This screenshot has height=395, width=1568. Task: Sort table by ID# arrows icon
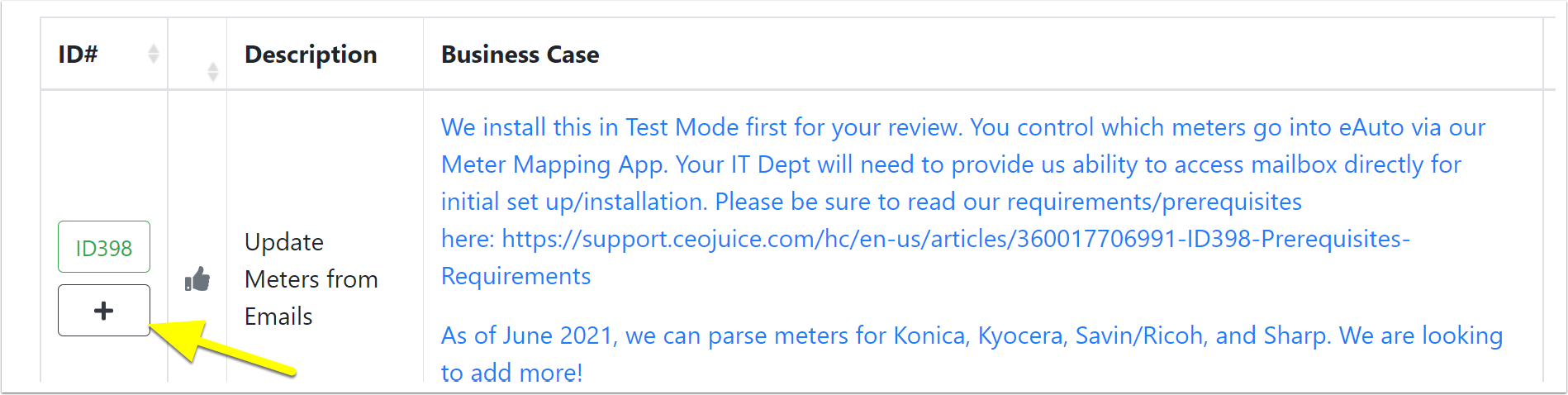(x=154, y=55)
